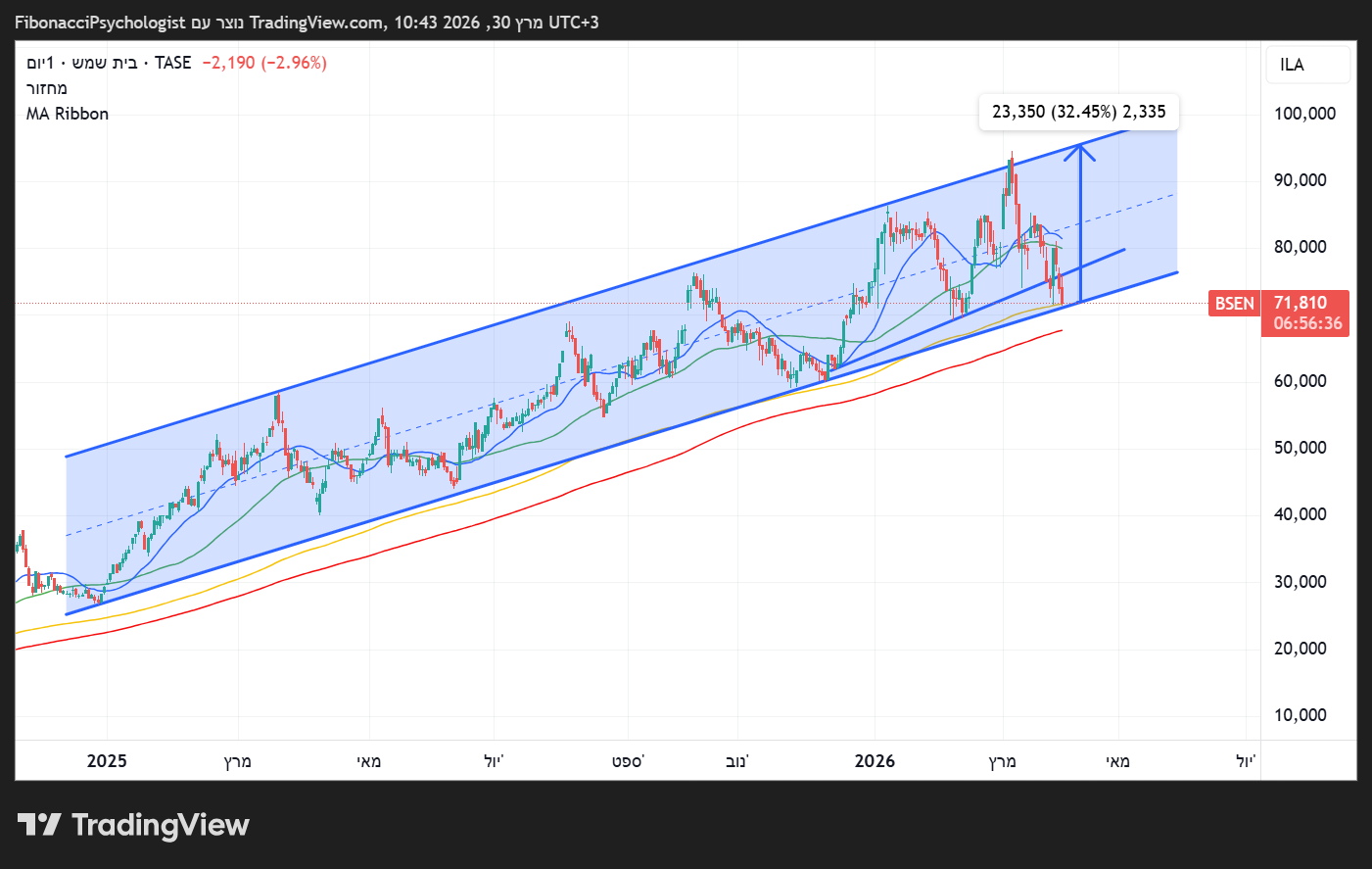1372x869 pixels.
Task: Click the red BSEN symbol tag
Action: point(1235,304)
